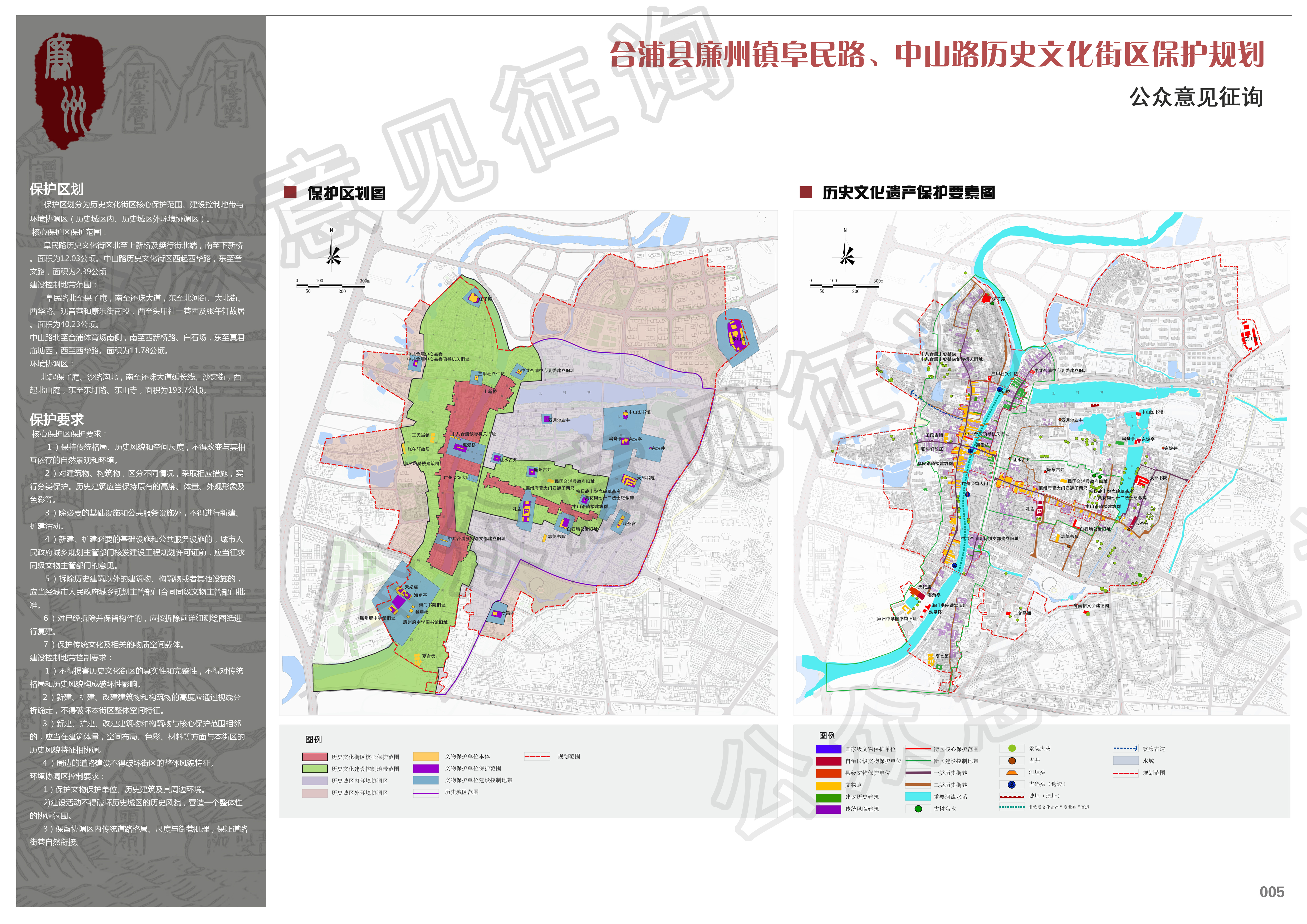Click the 建设控制地带范围： line in sidebar
The width and height of the screenshot is (1307, 924).
coord(64,284)
